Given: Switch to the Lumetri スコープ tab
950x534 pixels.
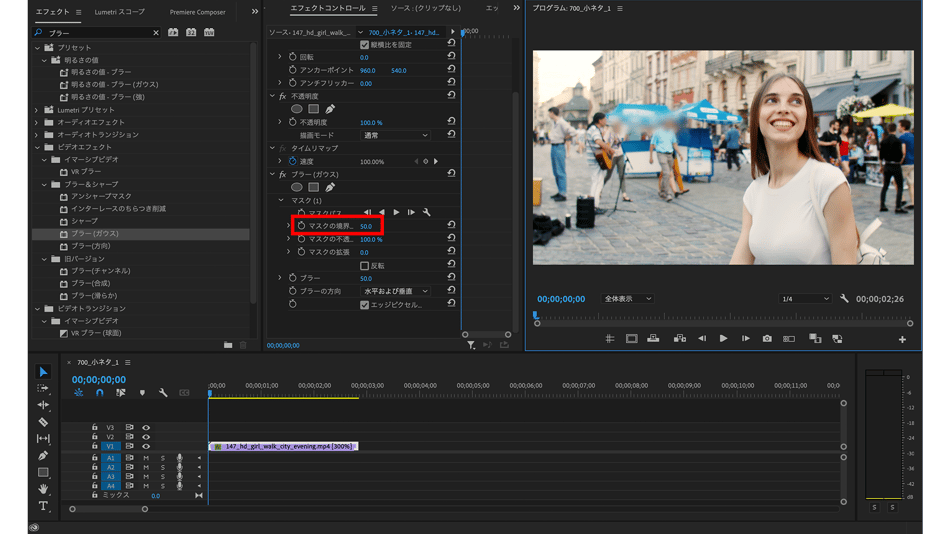Looking at the screenshot, I should tap(119, 12).
